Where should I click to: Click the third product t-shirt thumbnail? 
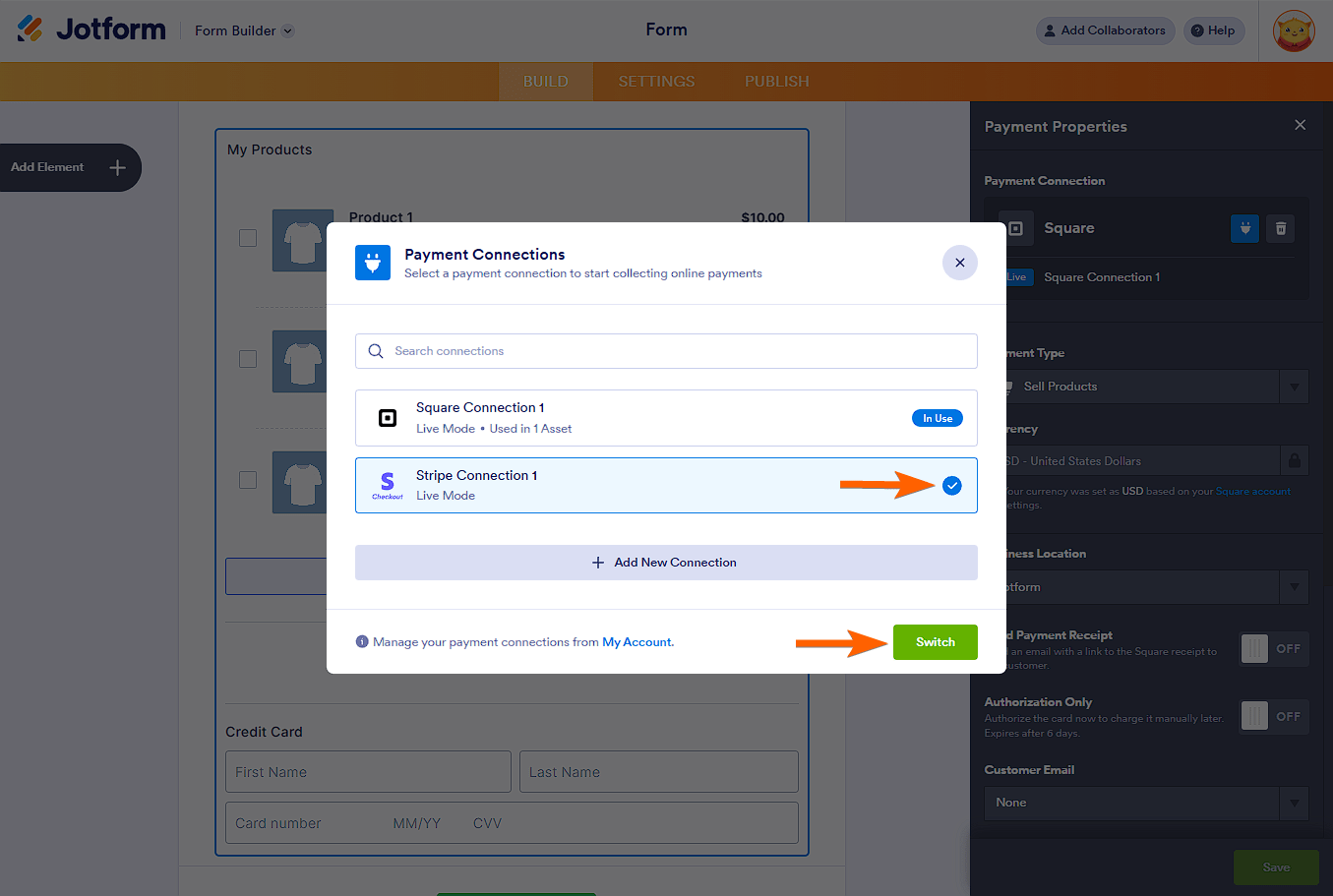point(302,482)
